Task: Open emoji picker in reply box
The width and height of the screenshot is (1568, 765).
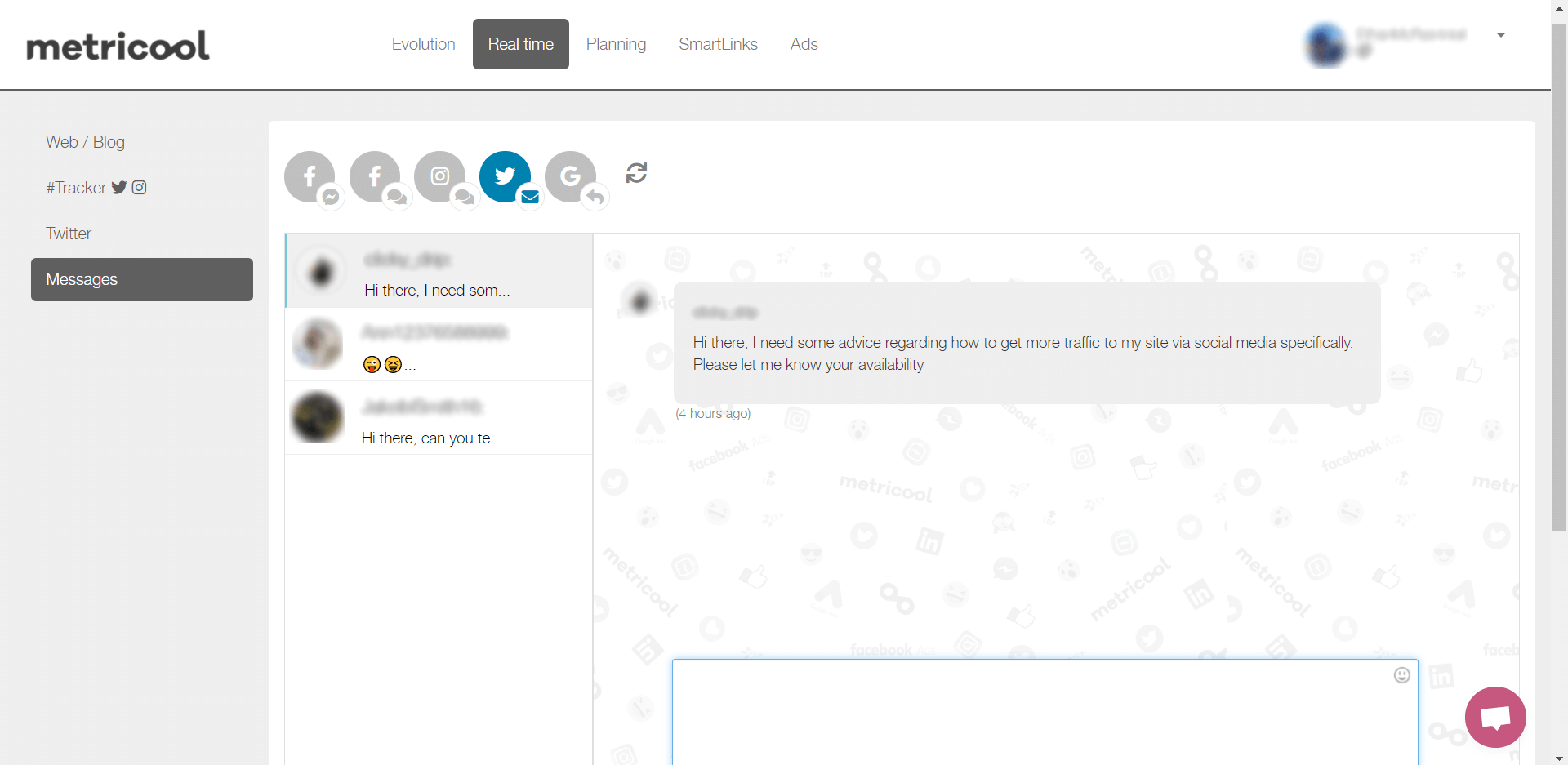Action: click(x=1402, y=675)
